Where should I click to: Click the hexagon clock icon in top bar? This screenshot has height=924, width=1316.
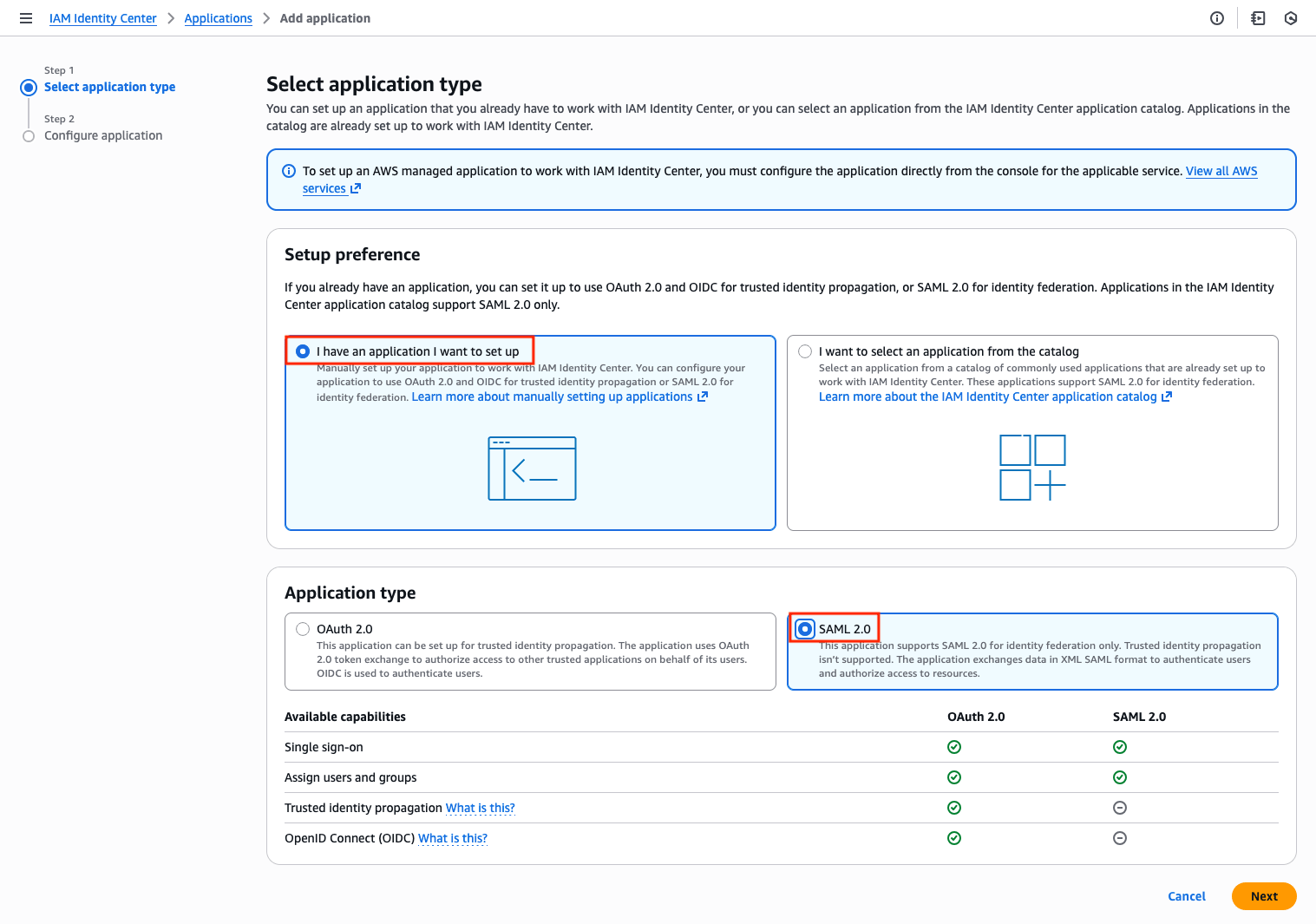[x=1291, y=18]
